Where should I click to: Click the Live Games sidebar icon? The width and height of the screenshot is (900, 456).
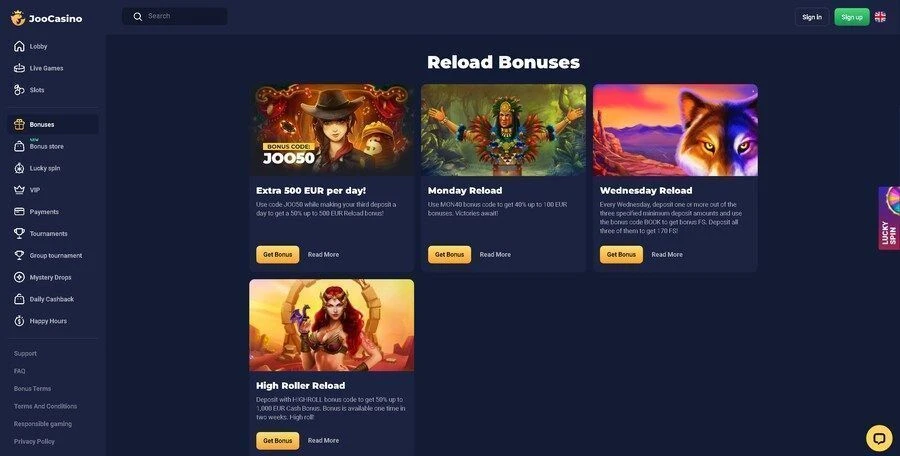point(19,68)
